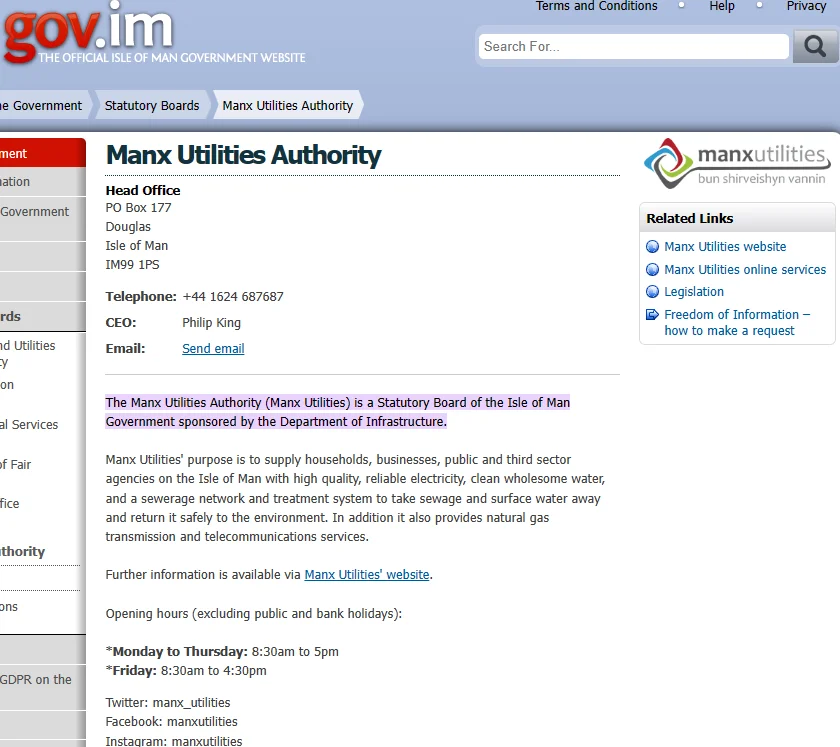Select Manx Utilities Authority breadcrumb
The width and height of the screenshot is (840, 747).
pyautogui.click(x=288, y=106)
